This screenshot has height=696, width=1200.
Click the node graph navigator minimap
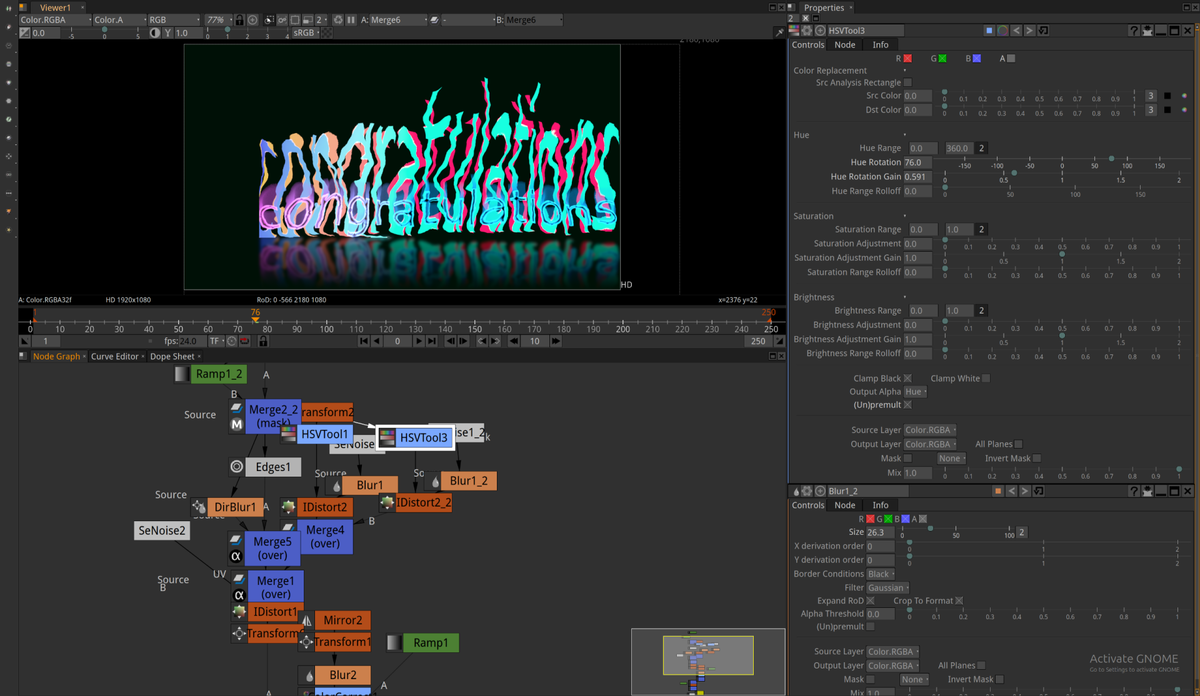tap(707, 661)
